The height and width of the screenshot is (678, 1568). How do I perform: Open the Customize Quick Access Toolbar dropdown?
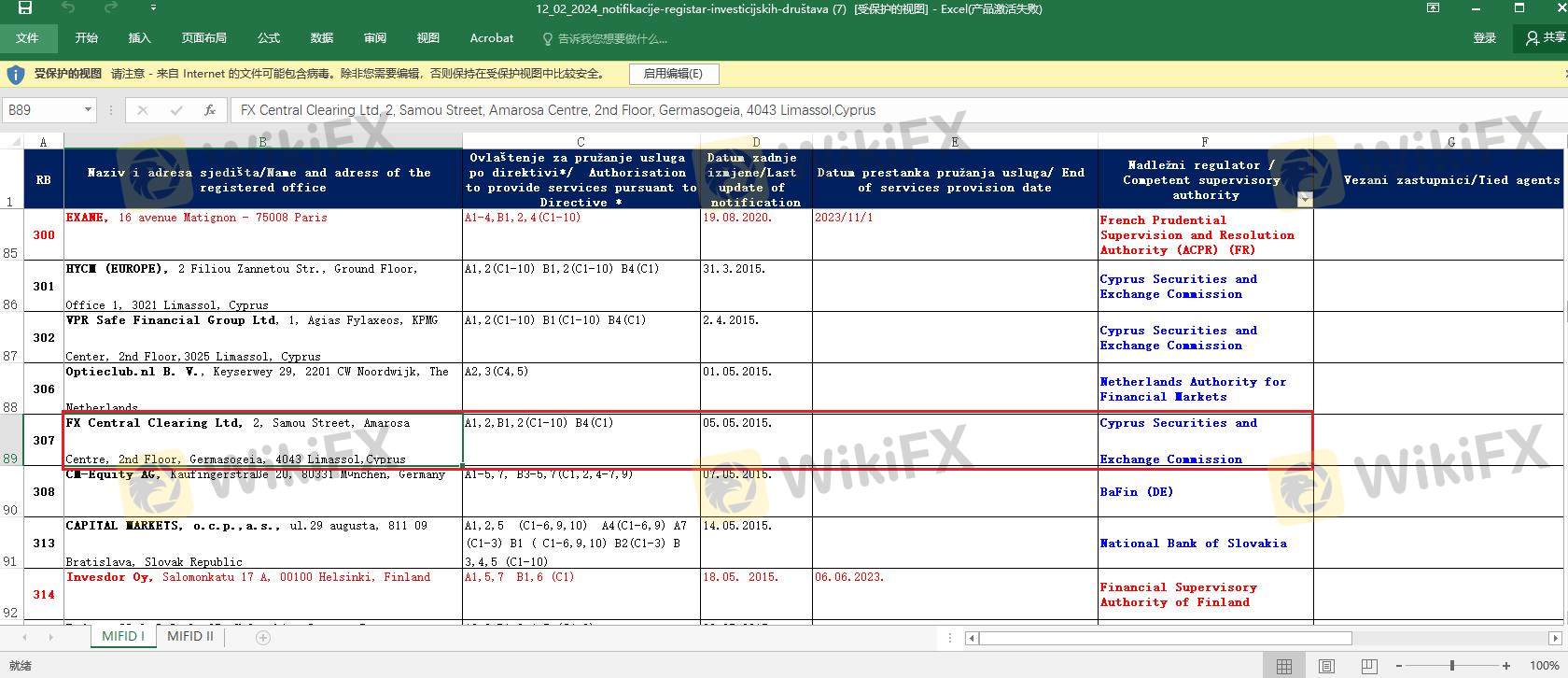point(153,8)
